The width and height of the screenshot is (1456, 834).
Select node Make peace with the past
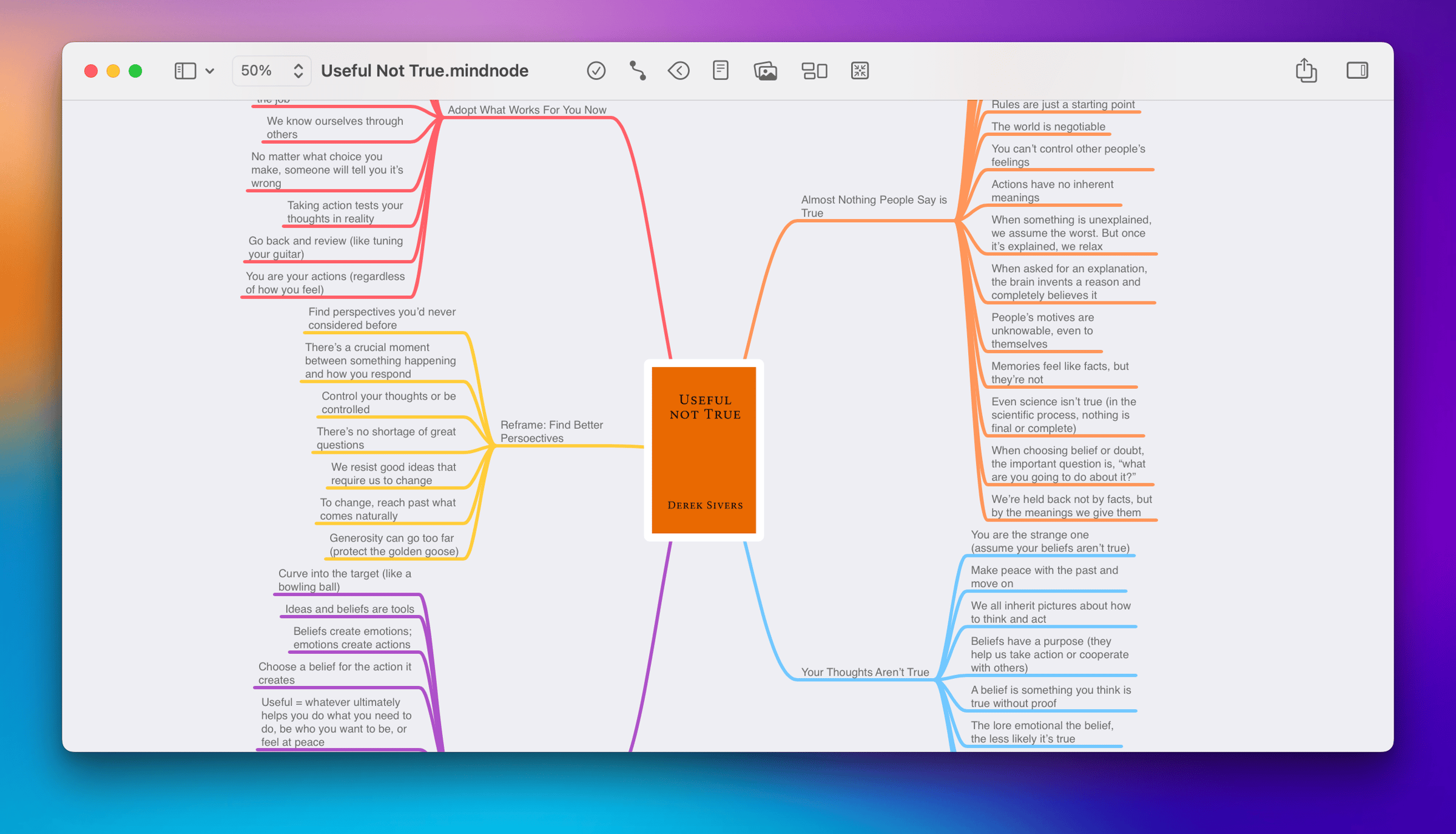pyautogui.click(x=1044, y=577)
